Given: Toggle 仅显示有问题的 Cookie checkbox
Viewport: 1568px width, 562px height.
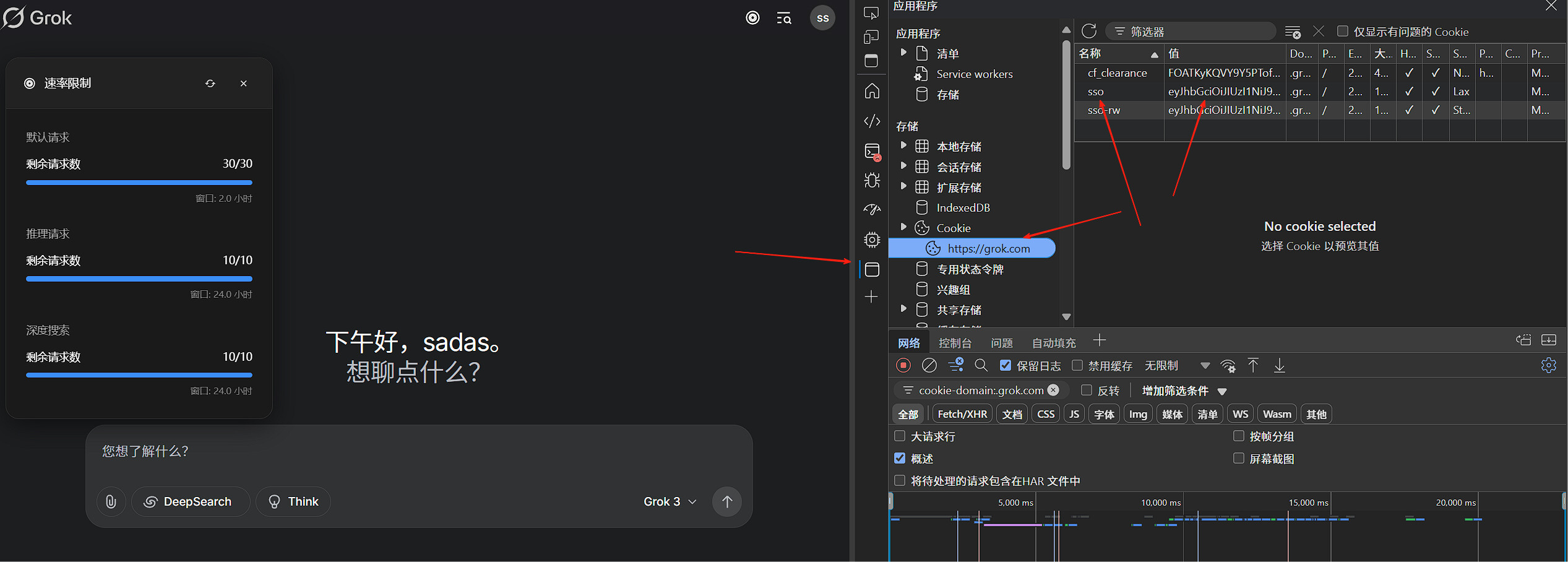Looking at the screenshot, I should 1342,31.
